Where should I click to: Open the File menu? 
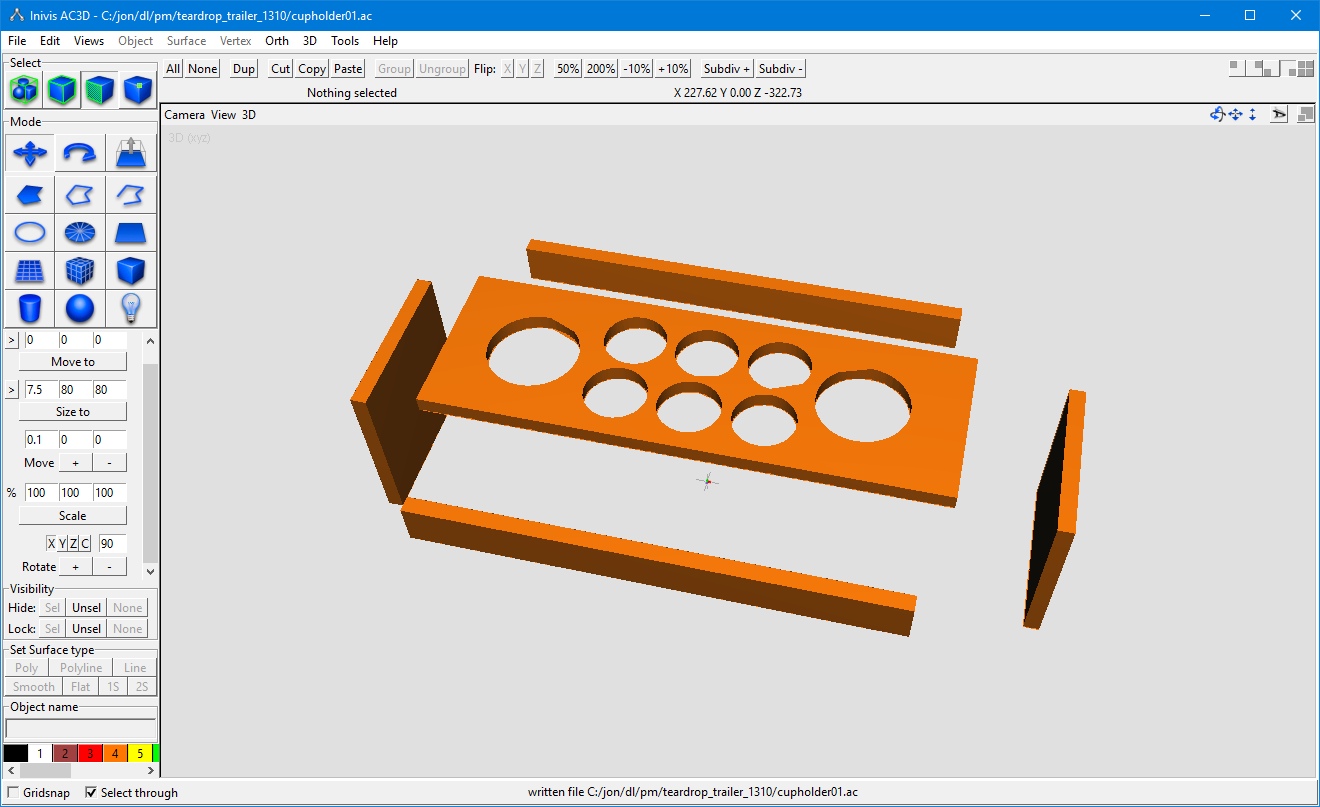click(x=17, y=41)
